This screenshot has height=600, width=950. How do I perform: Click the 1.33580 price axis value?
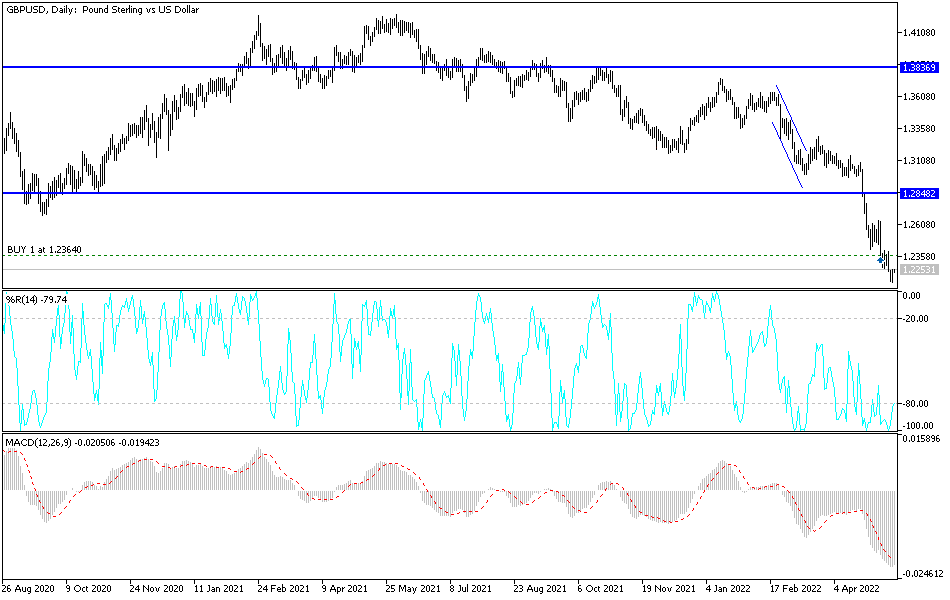point(919,129)
